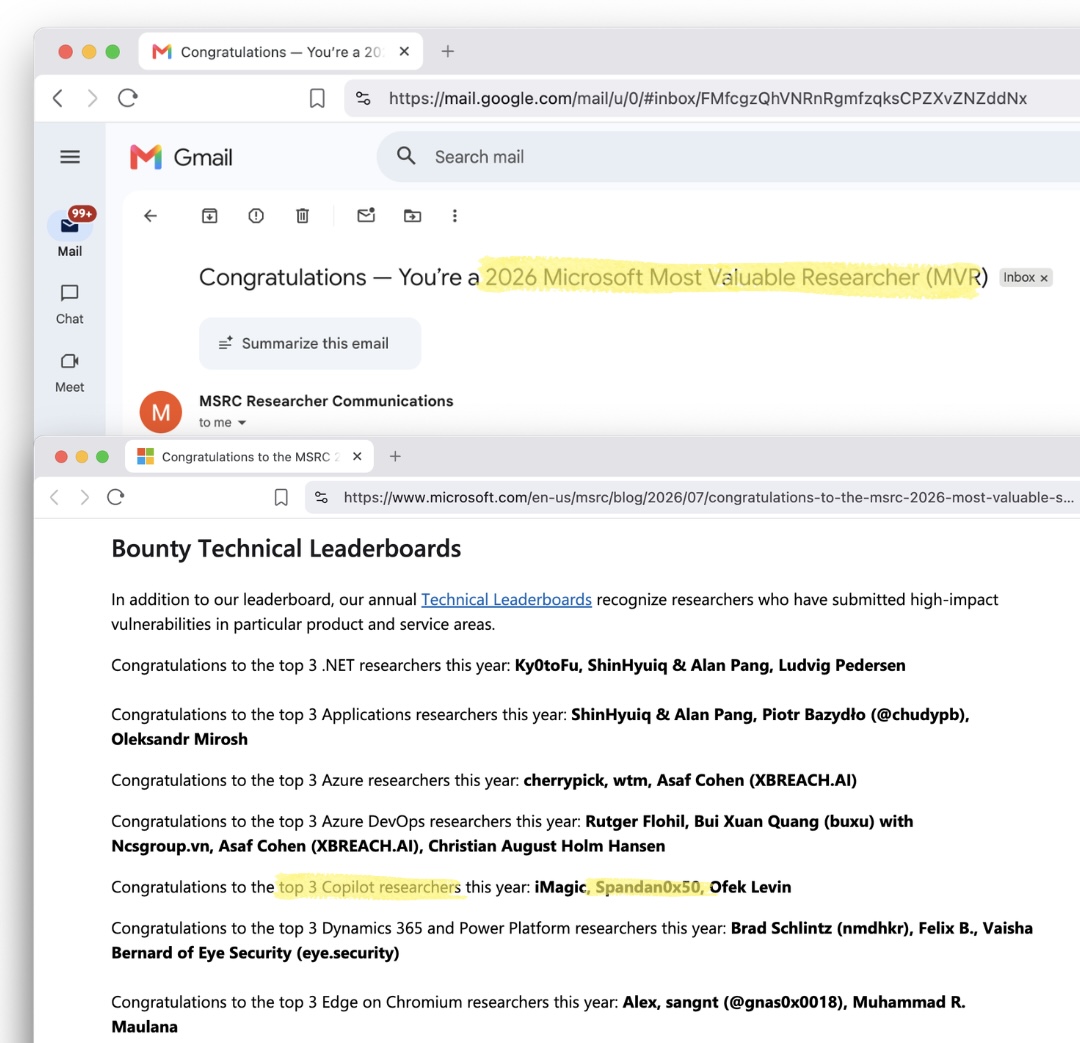
Task: Click the microsoft.com blog URL
Action: coord(708,497)
